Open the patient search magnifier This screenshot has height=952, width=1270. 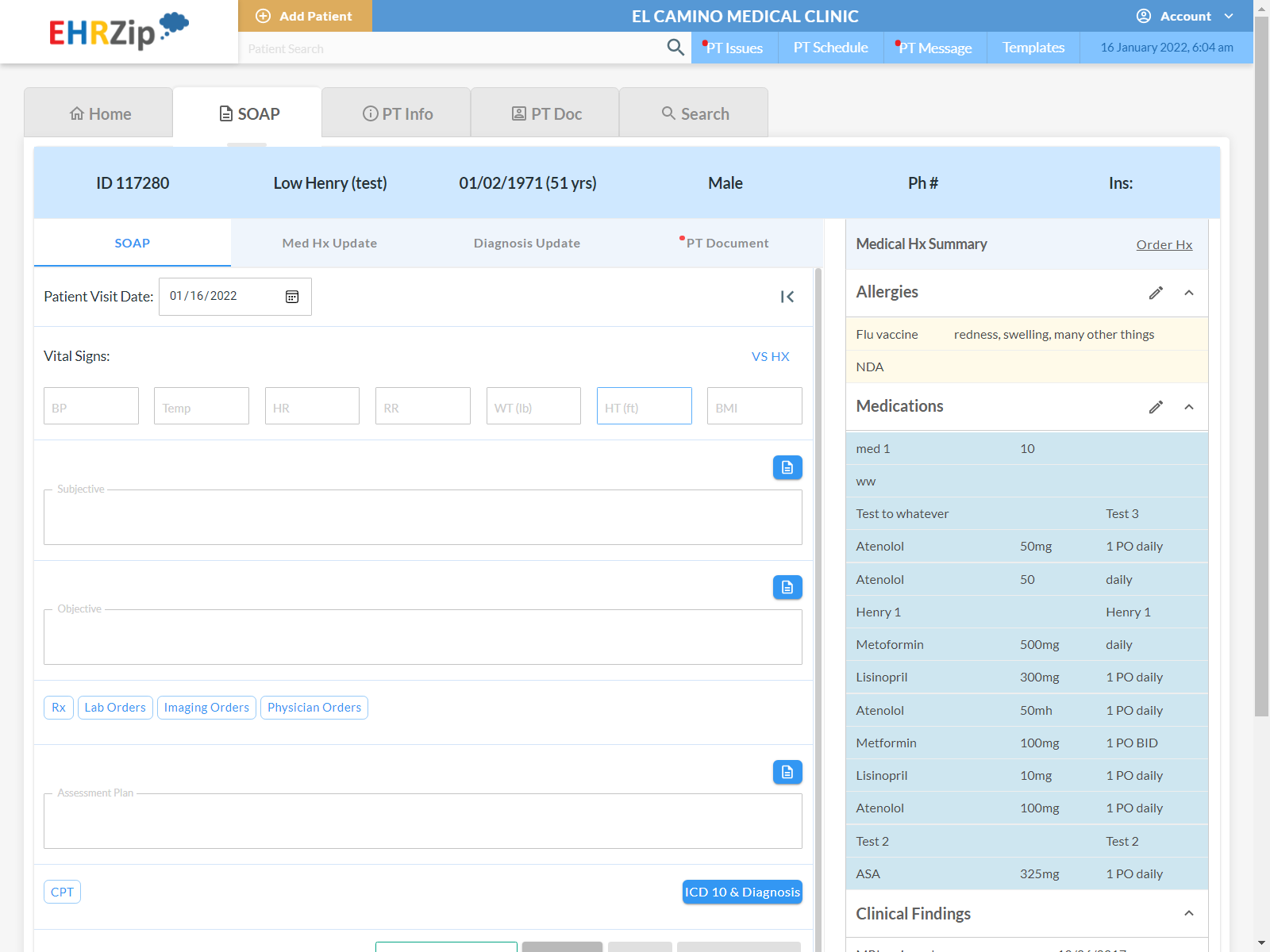(x=675, y=48)
